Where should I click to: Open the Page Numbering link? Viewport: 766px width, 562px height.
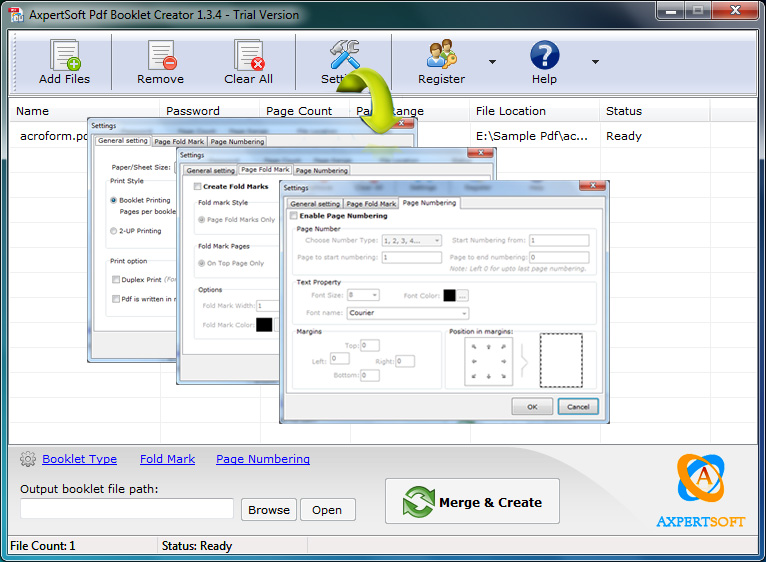pyautogui.click(x=263, y=459)
